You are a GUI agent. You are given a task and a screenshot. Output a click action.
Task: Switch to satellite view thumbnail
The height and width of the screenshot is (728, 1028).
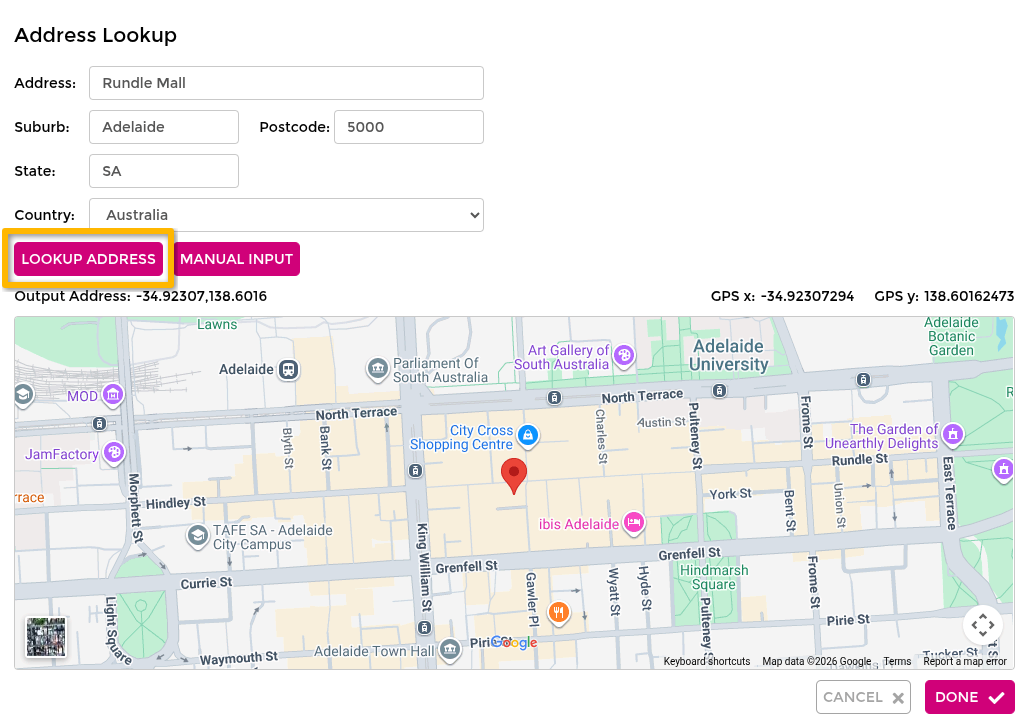click(46, 637)
